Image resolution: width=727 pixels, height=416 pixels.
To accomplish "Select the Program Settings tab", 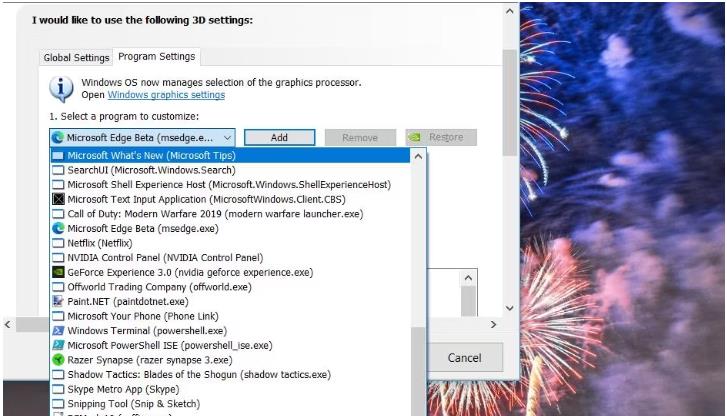I will [x=157, y=57].
